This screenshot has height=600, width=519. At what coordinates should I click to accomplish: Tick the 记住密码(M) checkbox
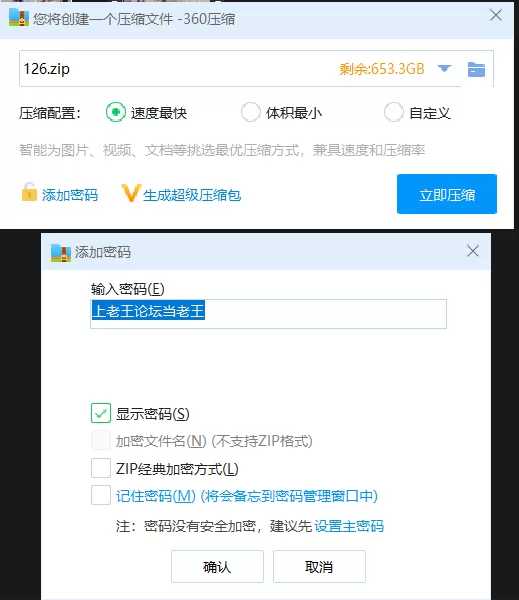[x=101, y=495]
